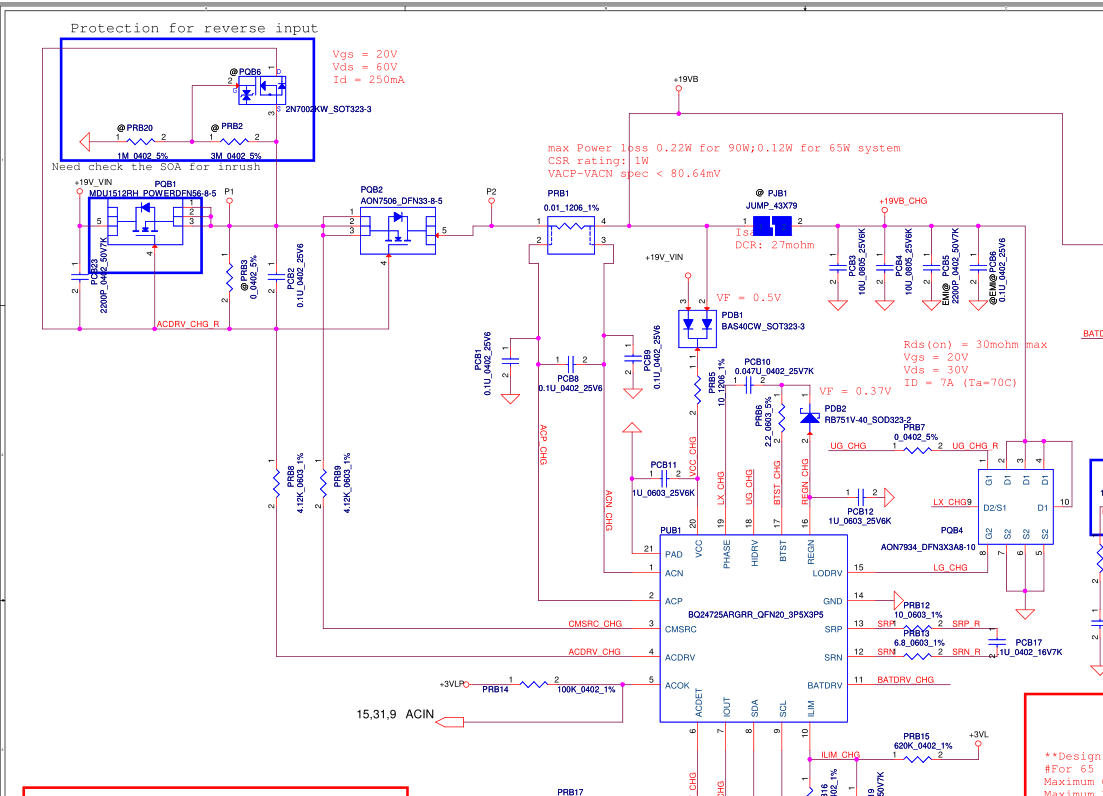The image size is (1103, 796).
Task: Click the PQB6 2N7002KW MOSFET symbol
Action: pos(262,90)
